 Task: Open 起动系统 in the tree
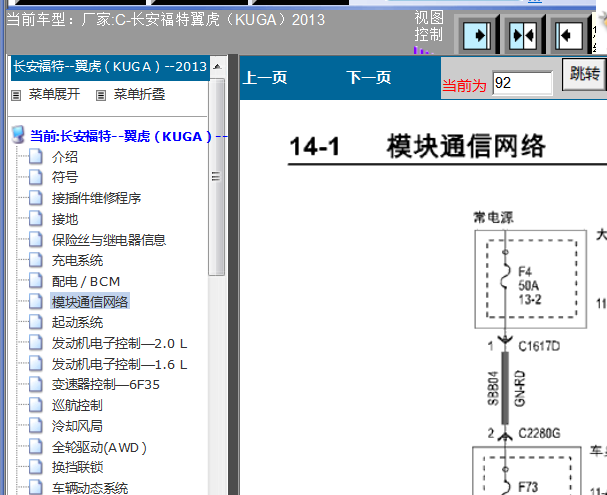pos(77,322)
